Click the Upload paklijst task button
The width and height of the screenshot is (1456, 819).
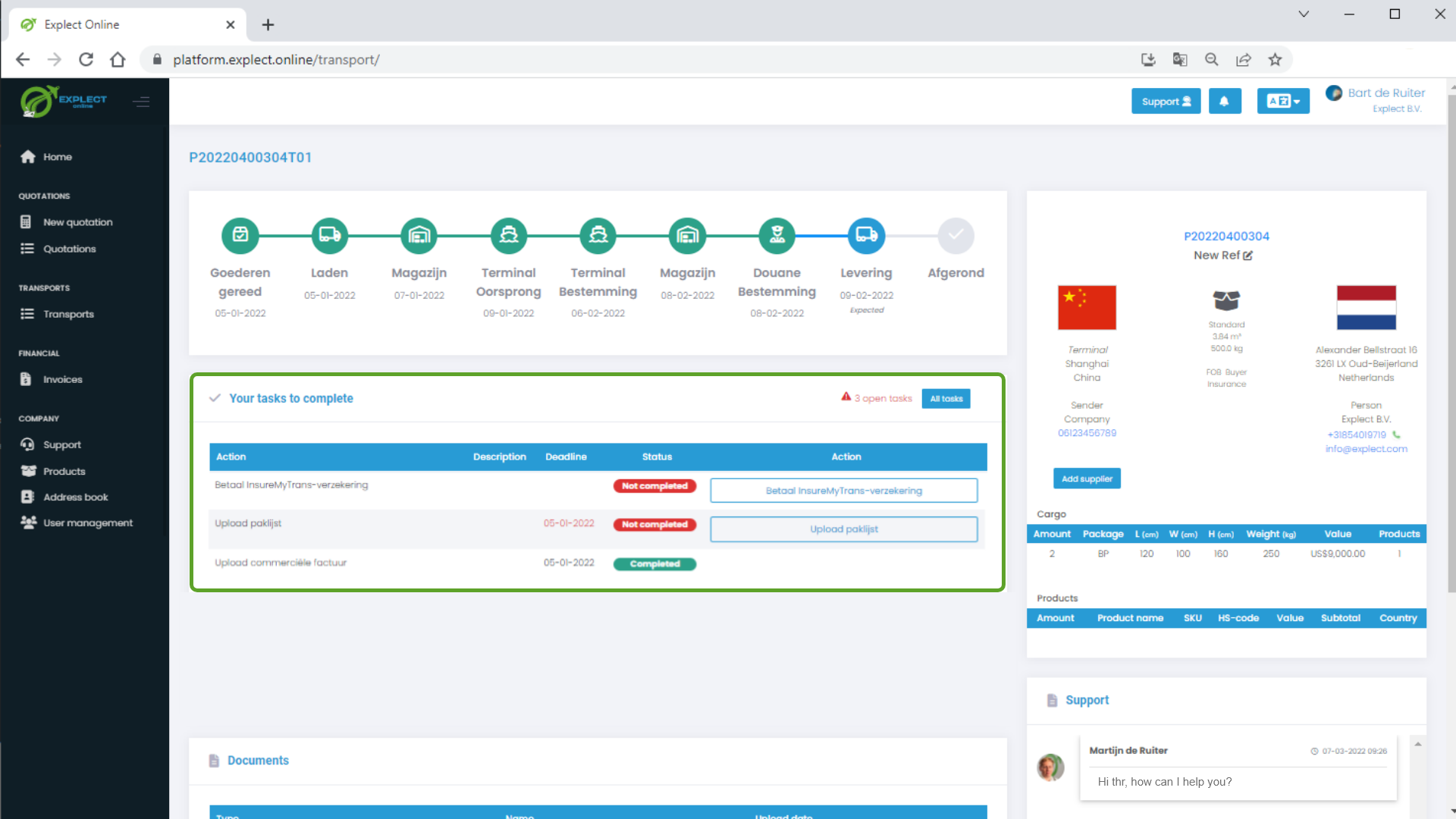click(x=843, y=529)
